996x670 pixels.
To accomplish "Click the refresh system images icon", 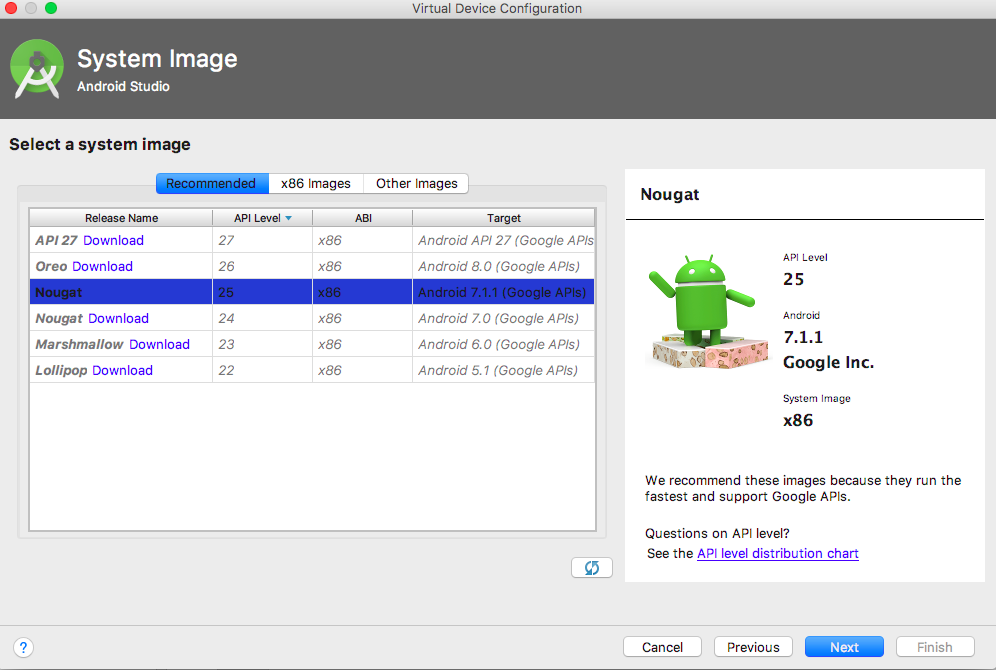I will tap(591, 567).
